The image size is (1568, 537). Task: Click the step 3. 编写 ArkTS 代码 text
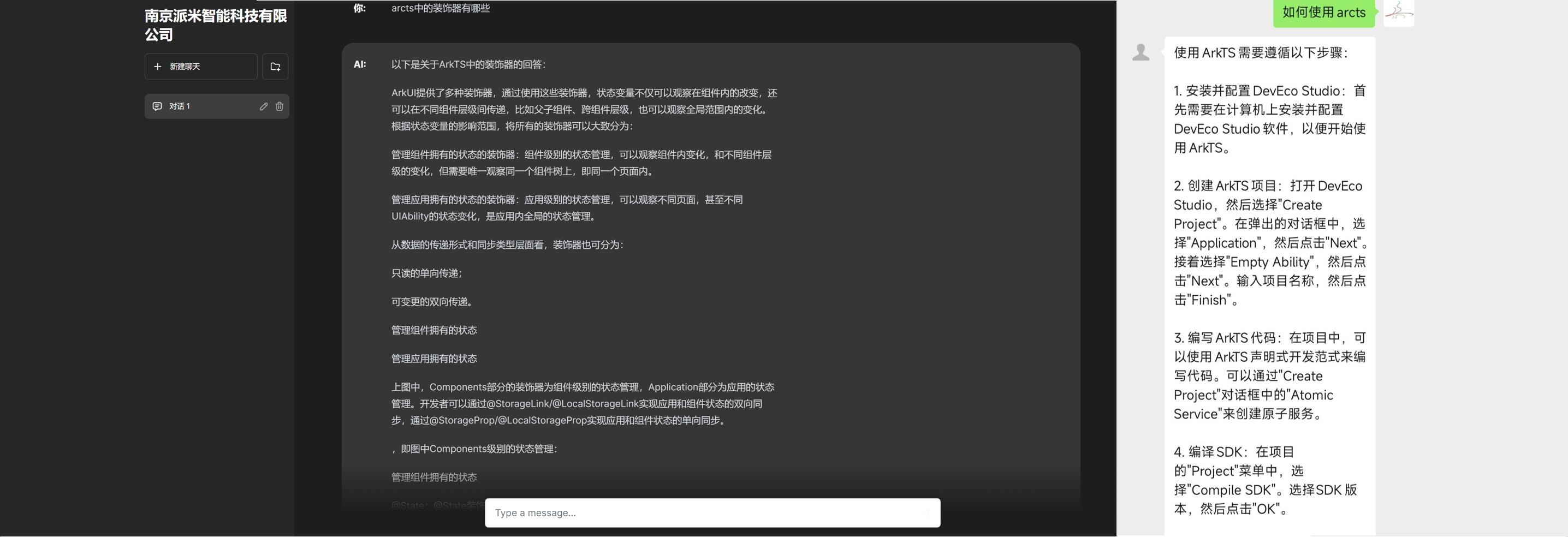click(x=1270, y=376)
